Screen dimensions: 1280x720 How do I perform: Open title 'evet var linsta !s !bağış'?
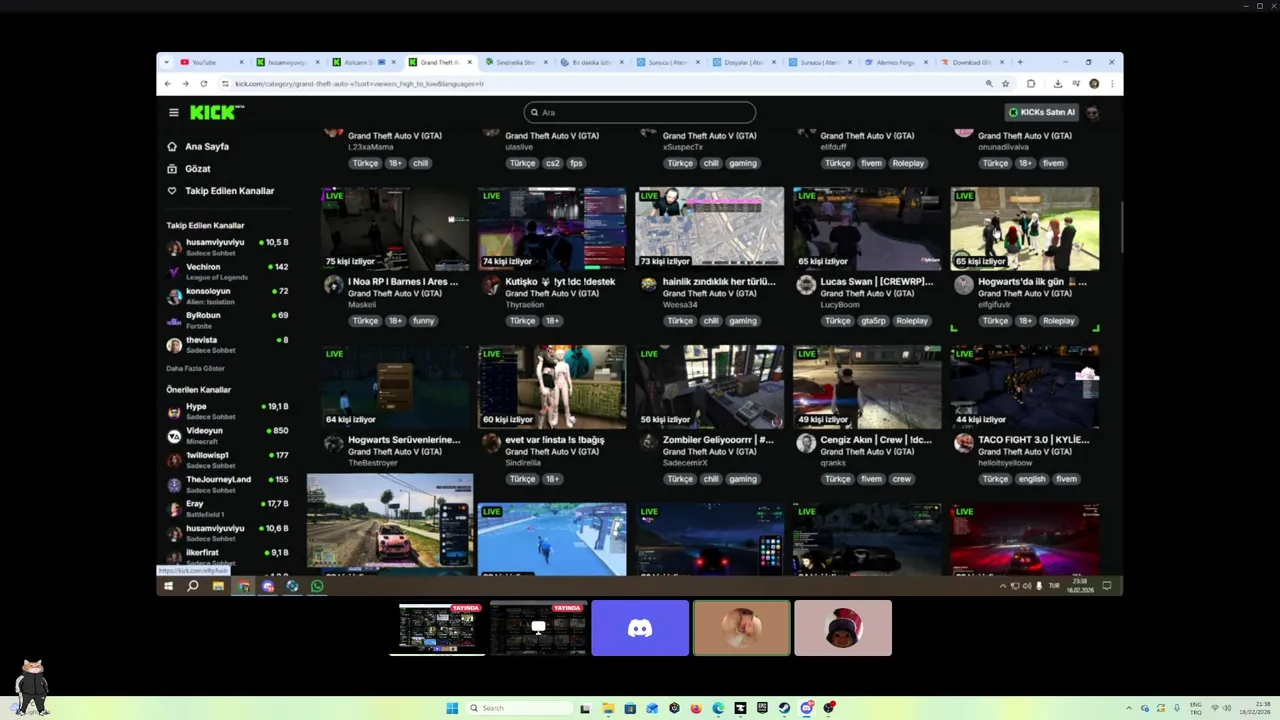click(555, 440)
